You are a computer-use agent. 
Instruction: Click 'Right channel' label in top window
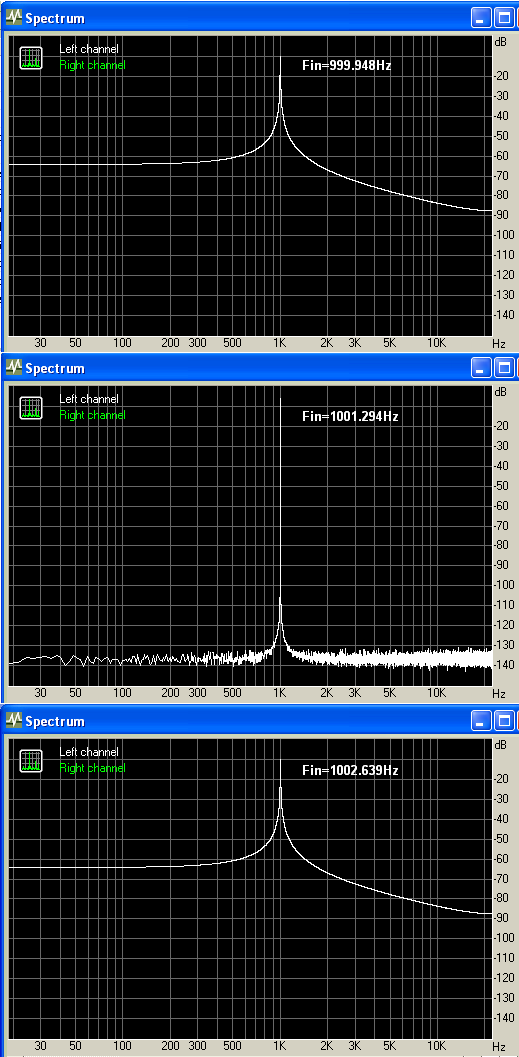coord(92,65)
